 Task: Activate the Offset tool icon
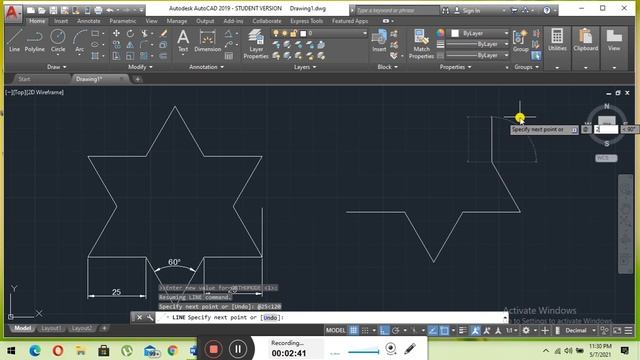tap(163, 56)
